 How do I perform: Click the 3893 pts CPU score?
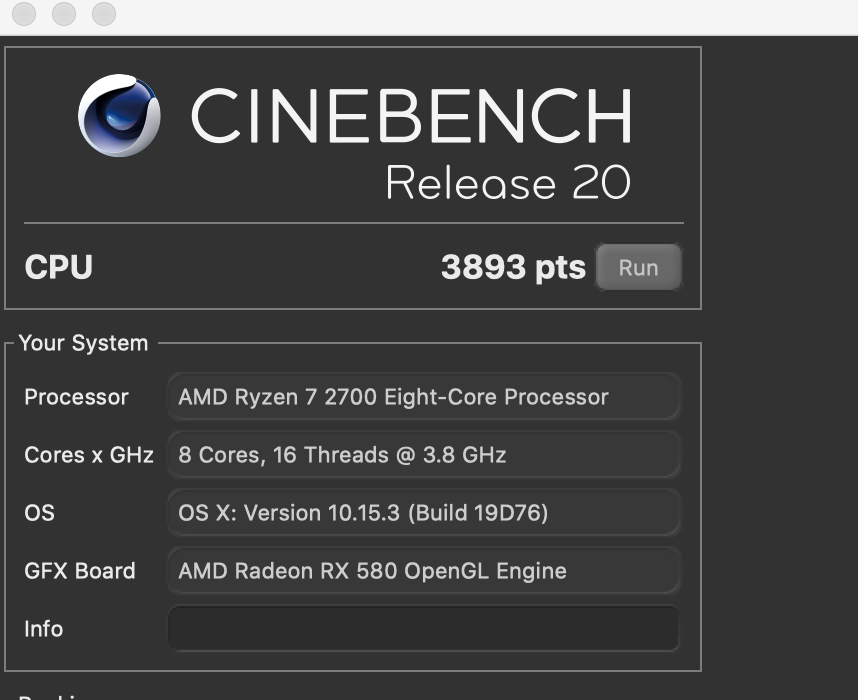(513, 267)
